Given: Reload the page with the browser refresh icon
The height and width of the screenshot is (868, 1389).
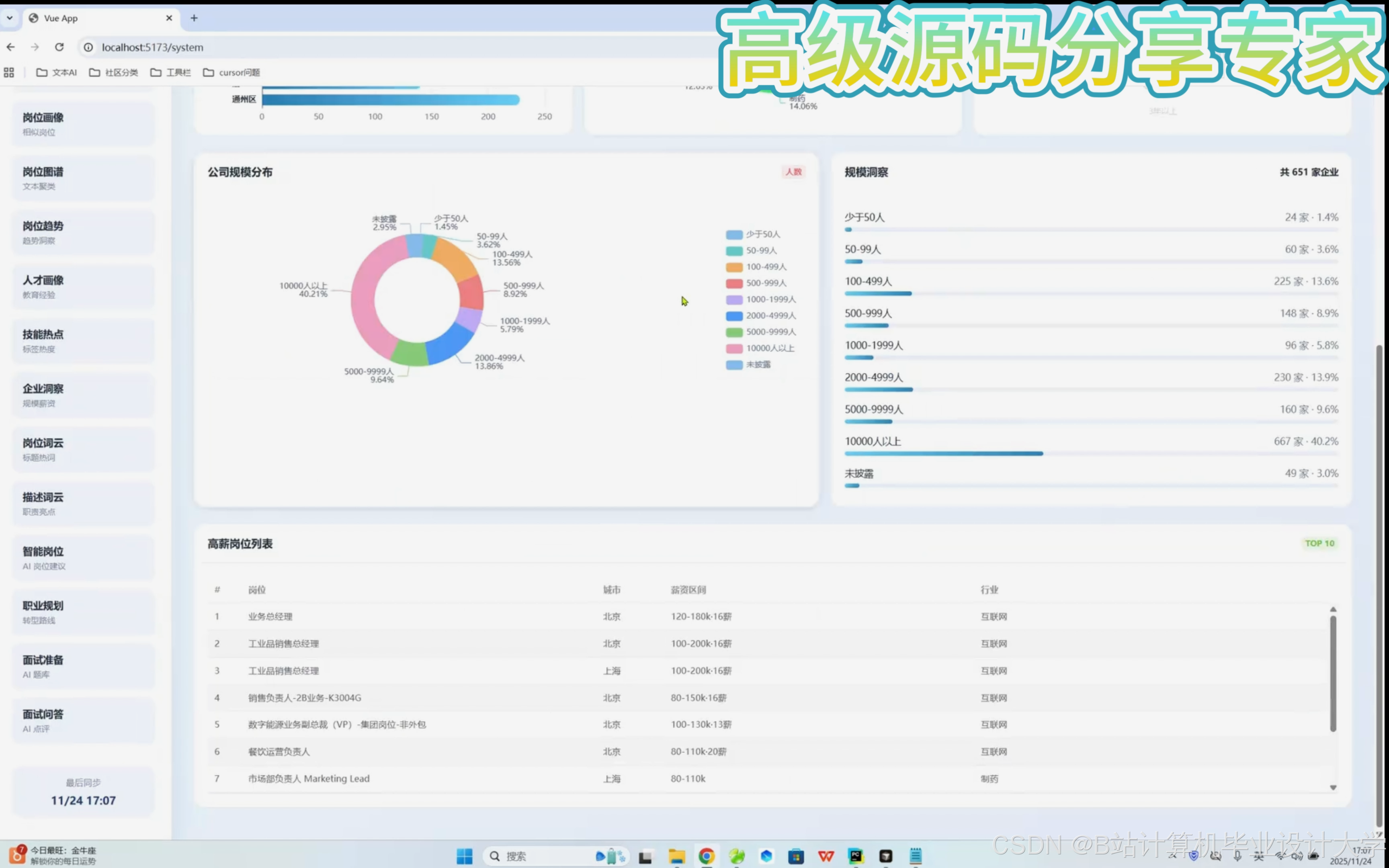Looking at the screenshot, I should tap(59, 47).
